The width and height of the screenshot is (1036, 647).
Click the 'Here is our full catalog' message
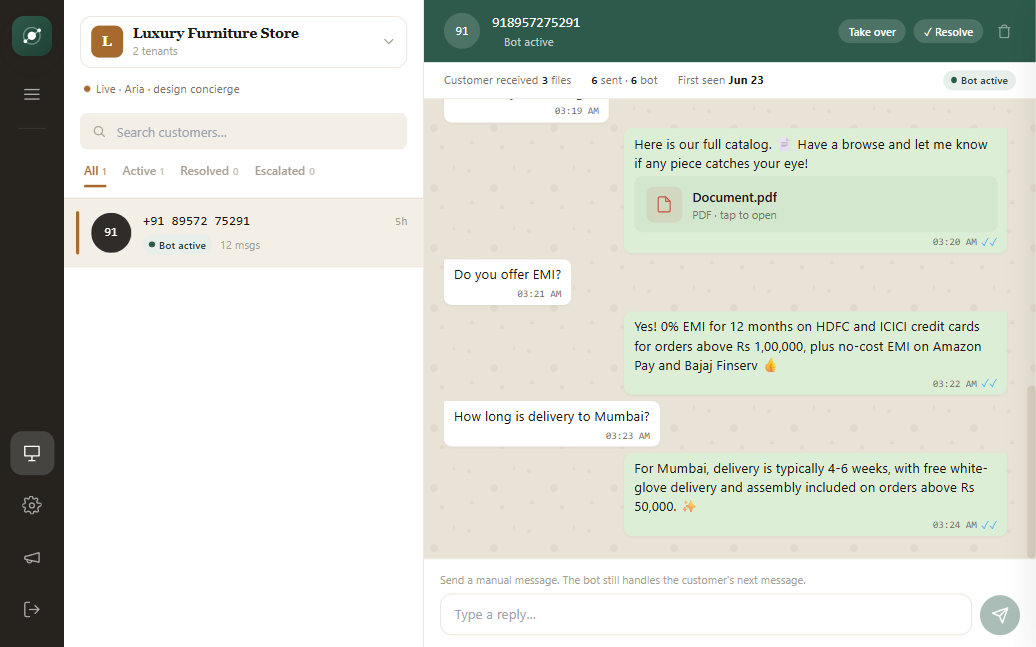[815, 191]
